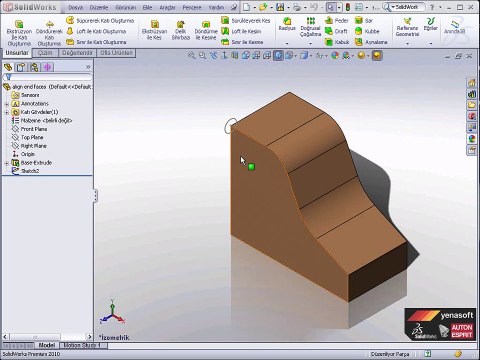
Task: Switch to the Çizim tab
Action: tap(45, 53)
